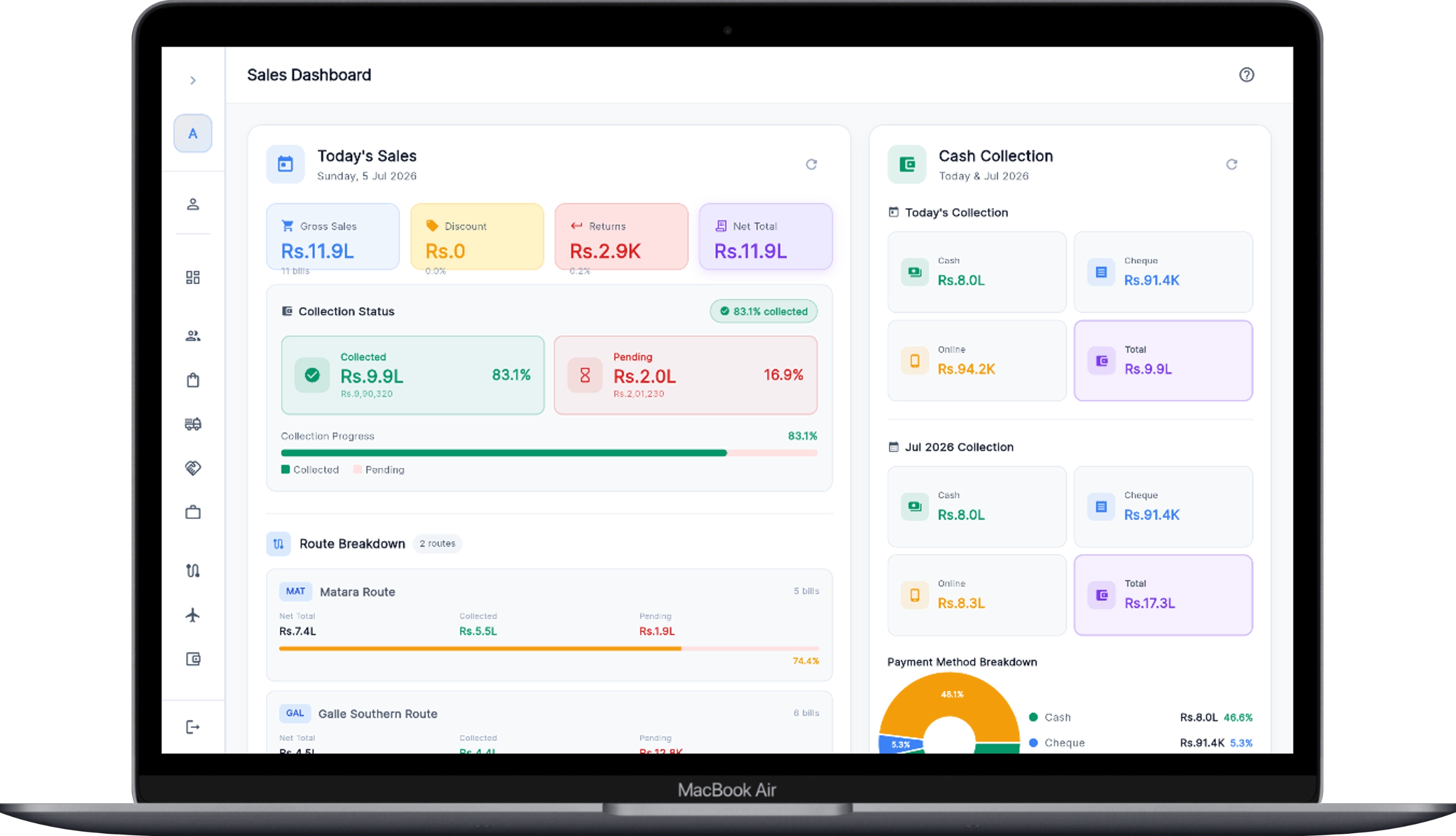
Task: Open the price tag icon in sidebar
Action: (193, 468)
